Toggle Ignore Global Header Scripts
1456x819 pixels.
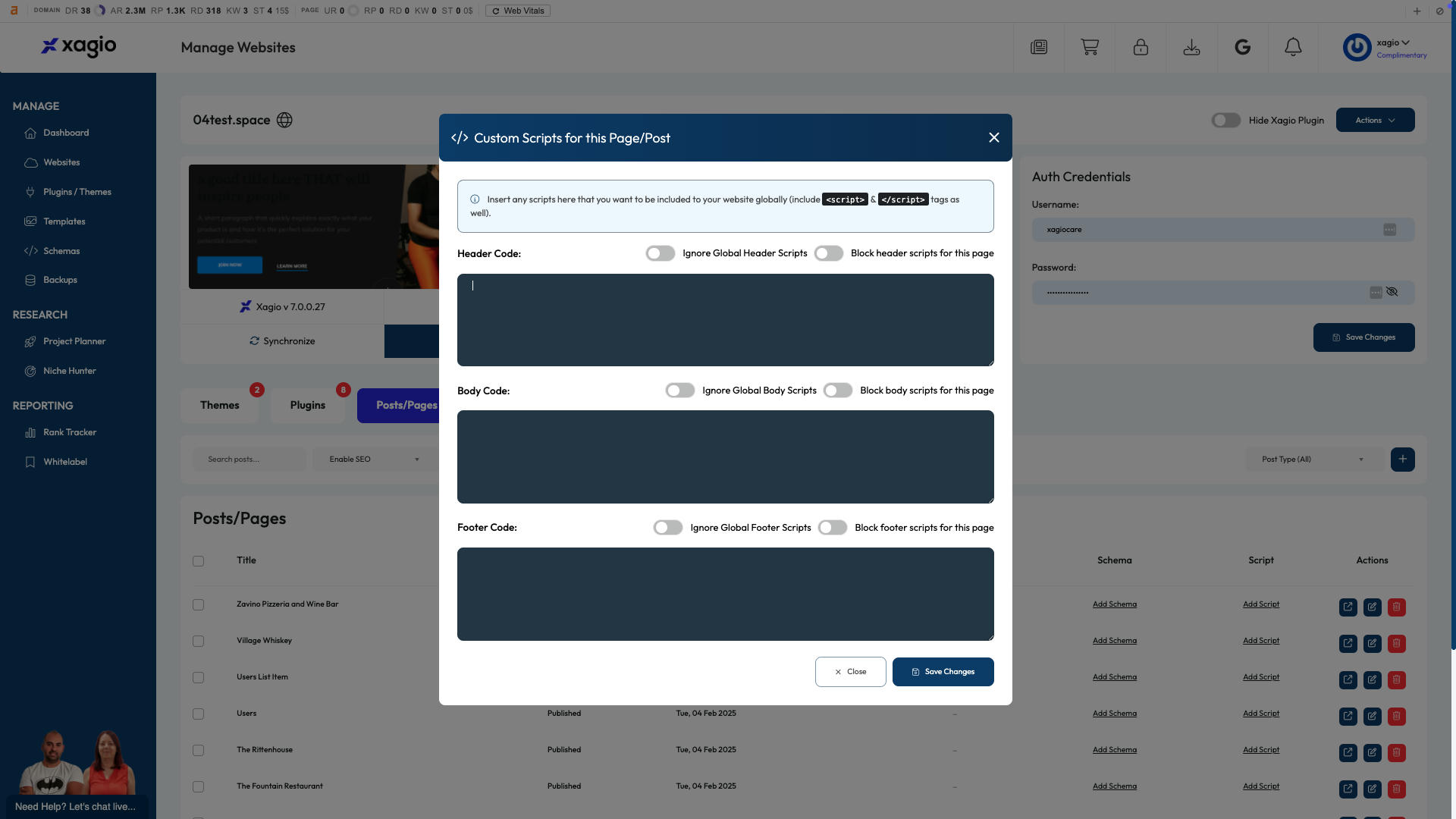tap(660, 253)
